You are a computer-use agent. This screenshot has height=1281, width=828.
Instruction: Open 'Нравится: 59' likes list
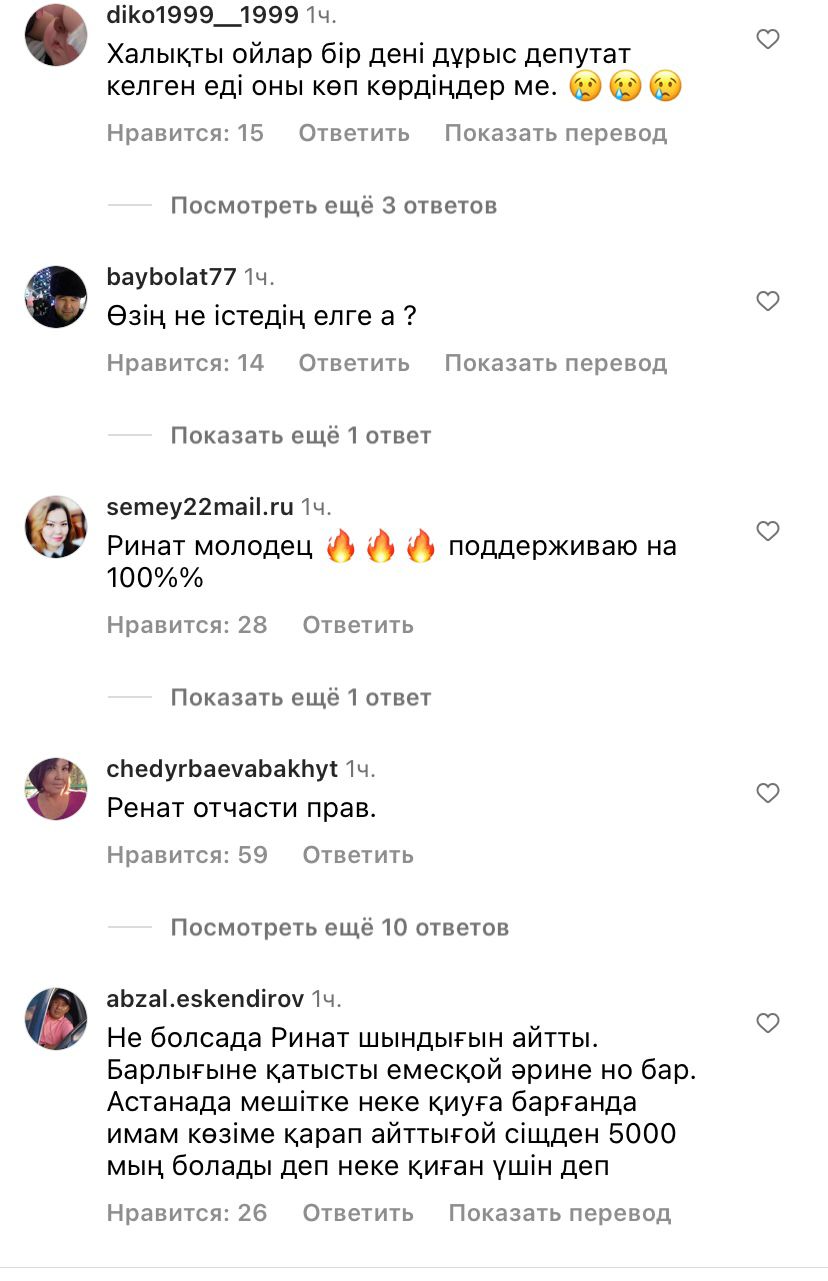(x=187, y=855)
